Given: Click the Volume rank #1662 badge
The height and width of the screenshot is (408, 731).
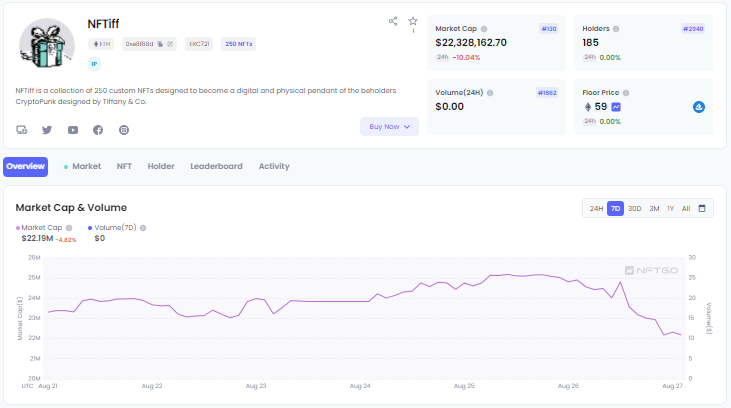Looking at the screenshot, I should [547, 93].
